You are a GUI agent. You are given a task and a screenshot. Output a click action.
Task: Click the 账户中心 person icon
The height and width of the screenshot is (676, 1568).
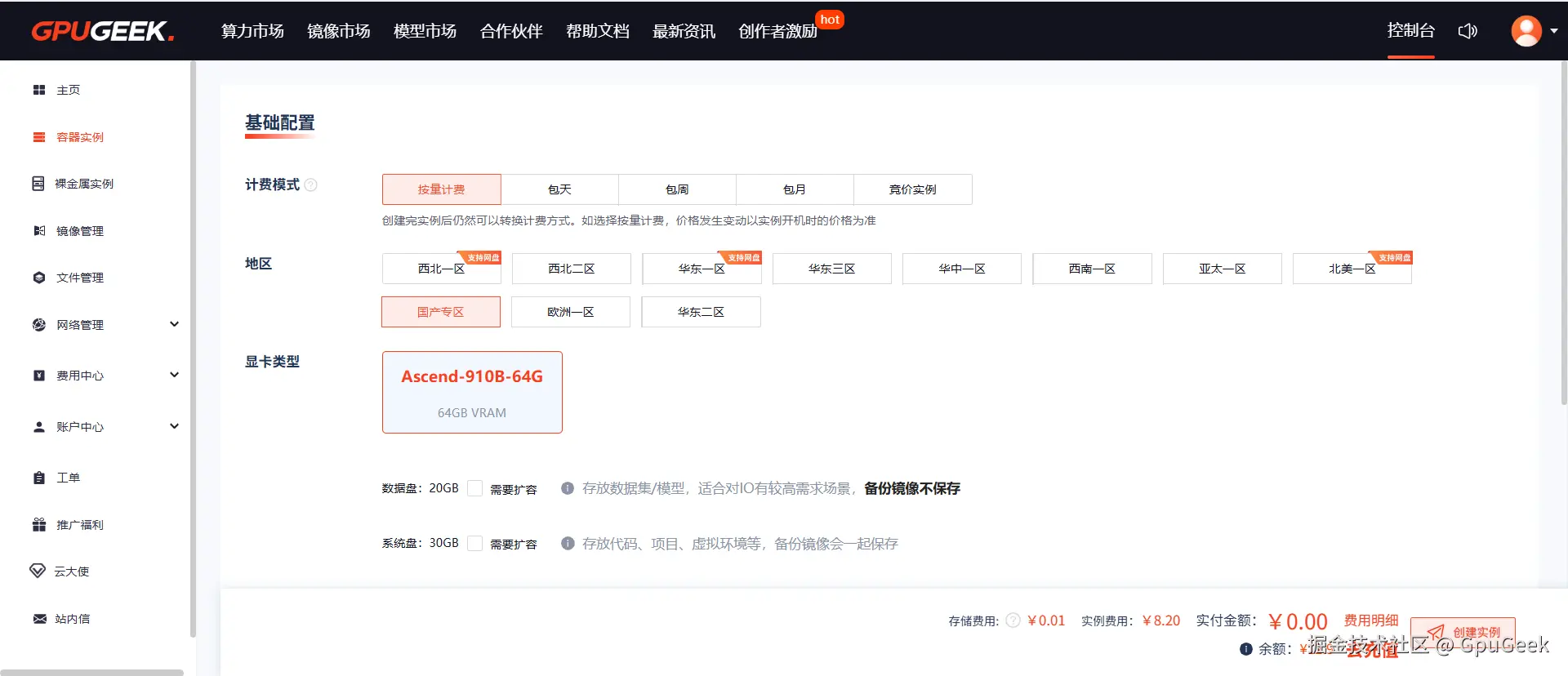click(x=39, y=427)
